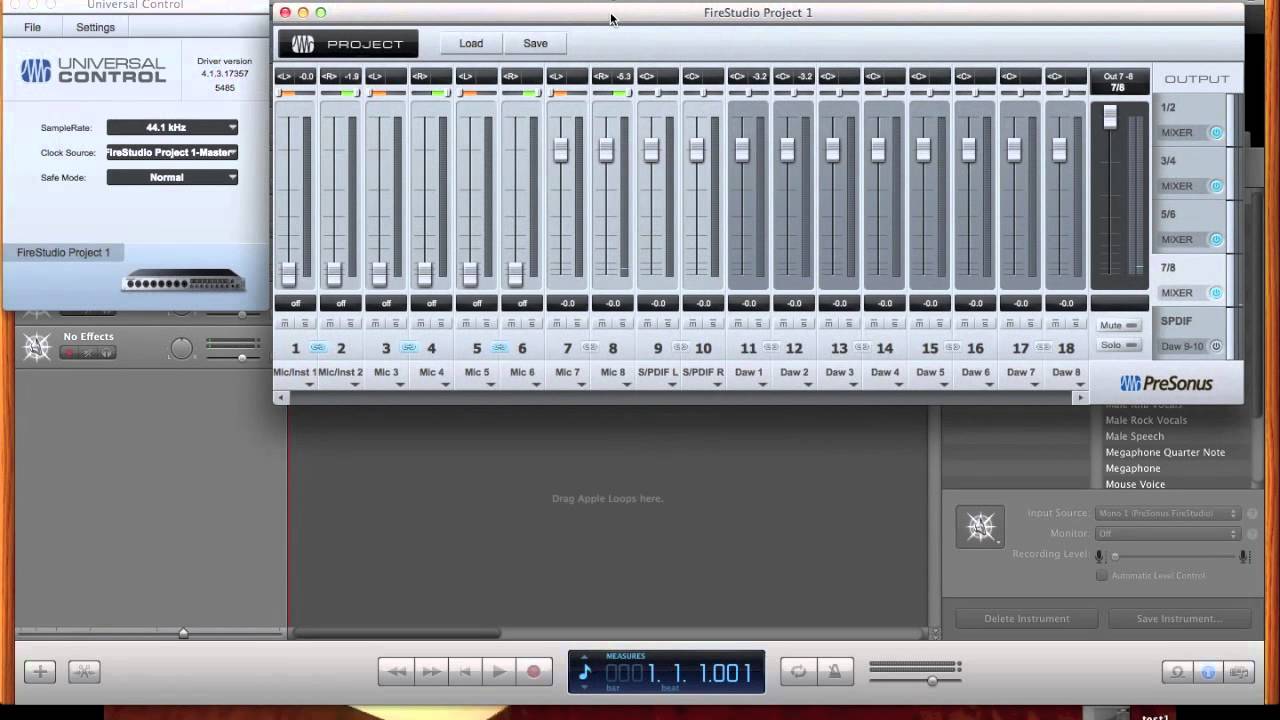Open GarageBand's media browser button
Image resolution: width=1280 pixels, height=720 pixels.
[1240, 672]
